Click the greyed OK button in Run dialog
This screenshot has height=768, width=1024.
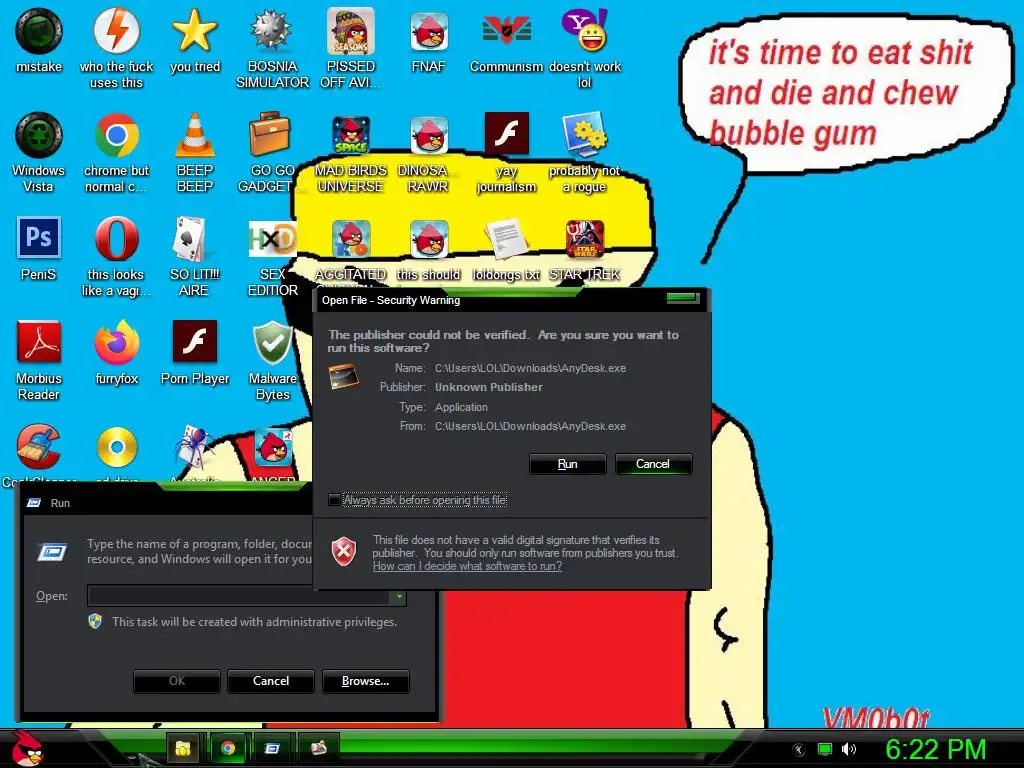177,680
